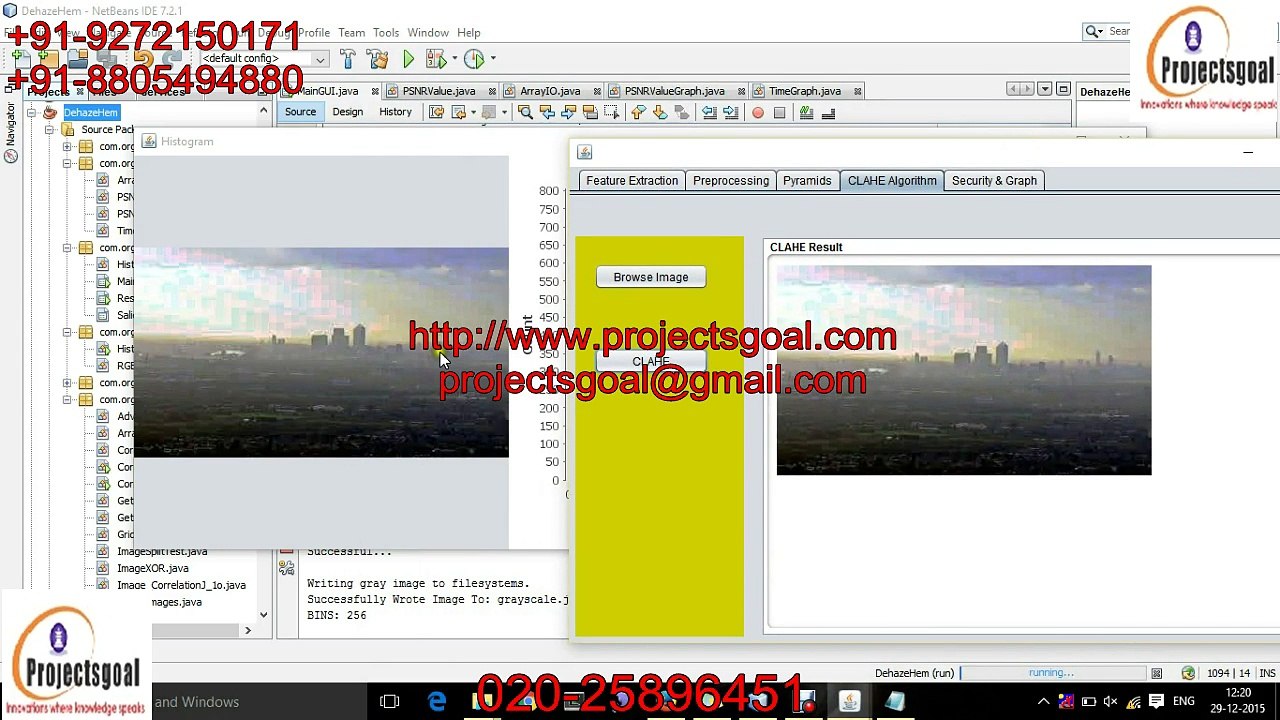Run the project with the green play icon
Image resolution: width=1280 pixels, height=720 pixels.
point(409,60)
